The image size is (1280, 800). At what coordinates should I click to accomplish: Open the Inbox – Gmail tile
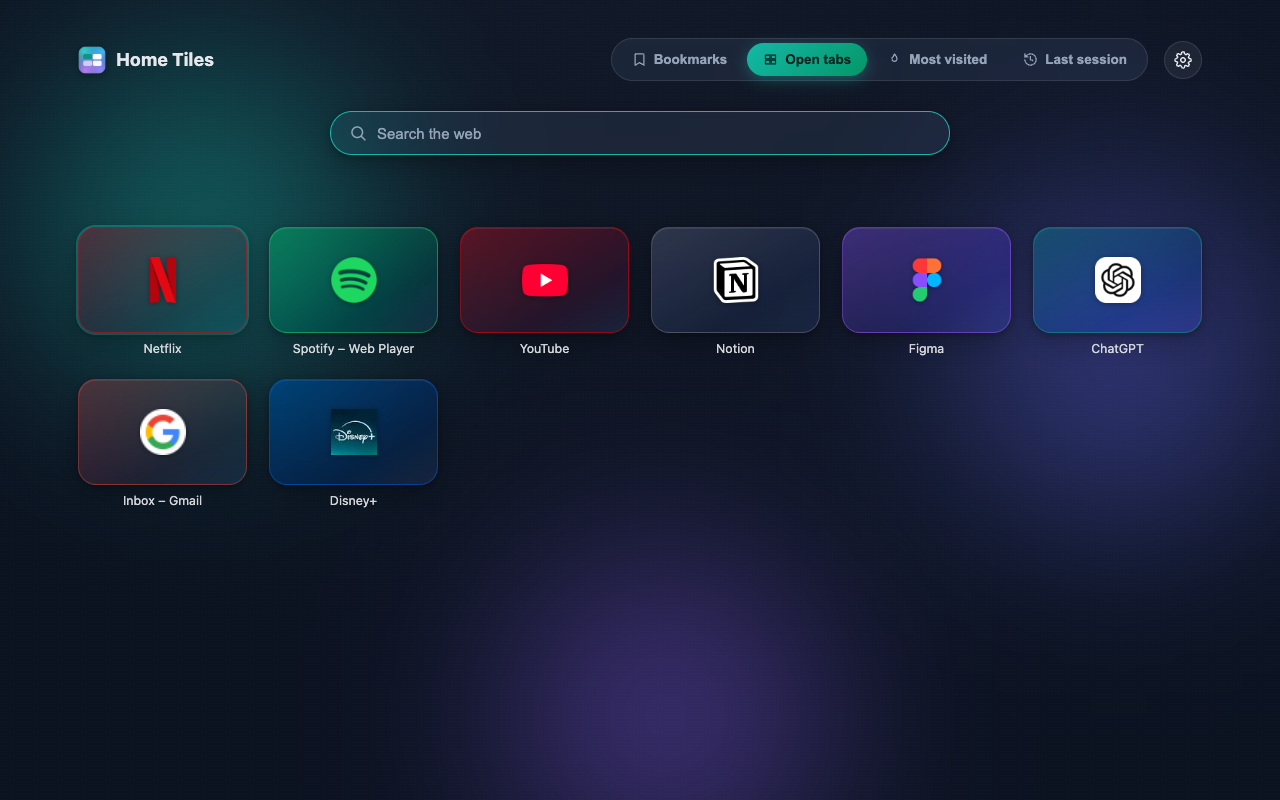point(162,432)
